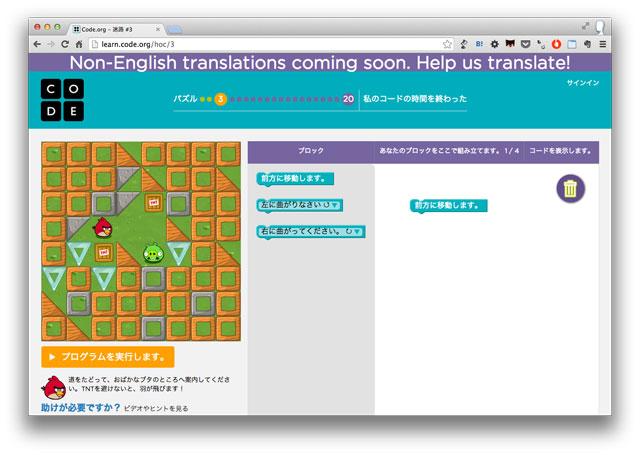
Task: Bookmark this page with the star icon
Action: (x=447, y=44)
